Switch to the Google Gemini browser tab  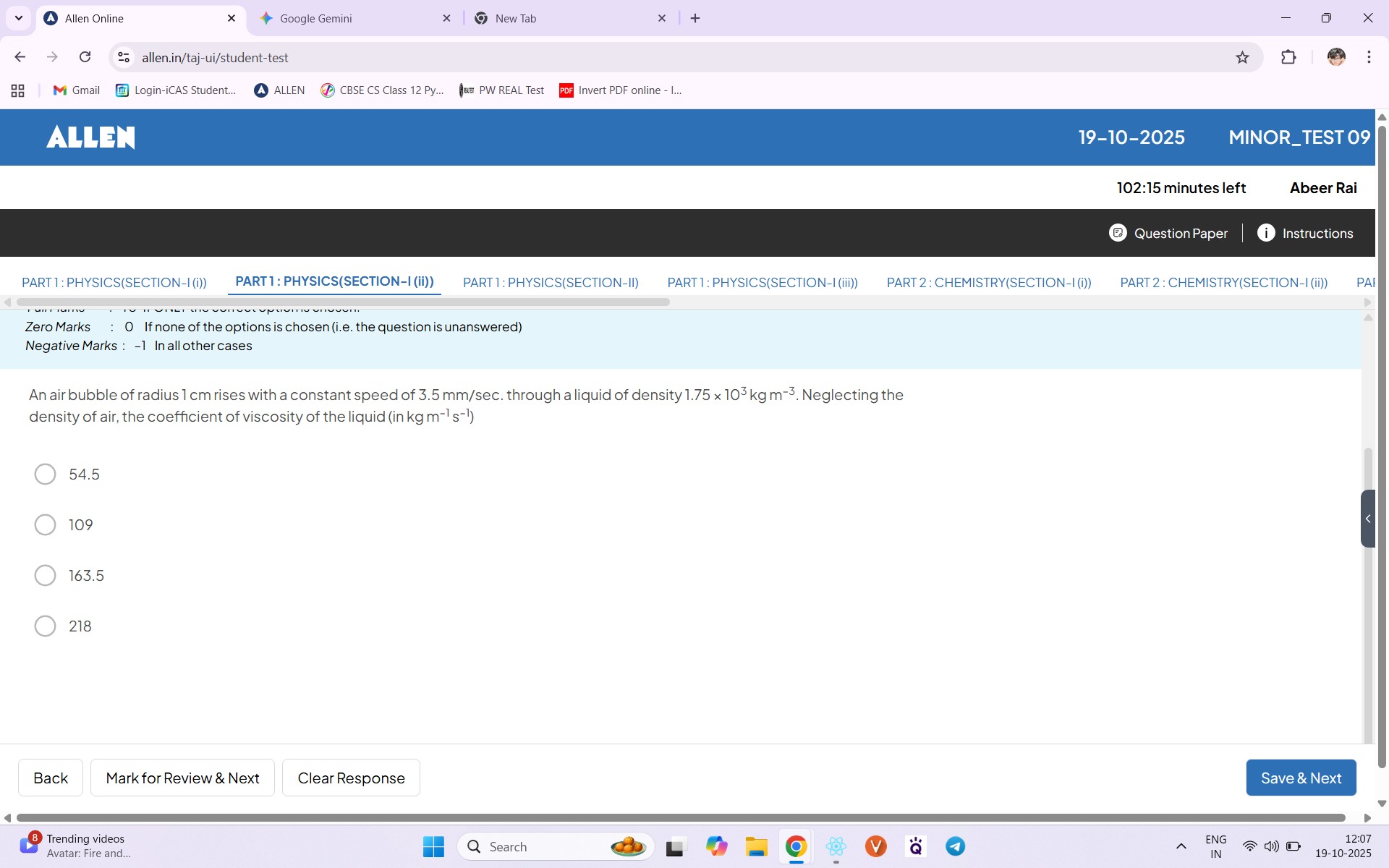(315, 19)
